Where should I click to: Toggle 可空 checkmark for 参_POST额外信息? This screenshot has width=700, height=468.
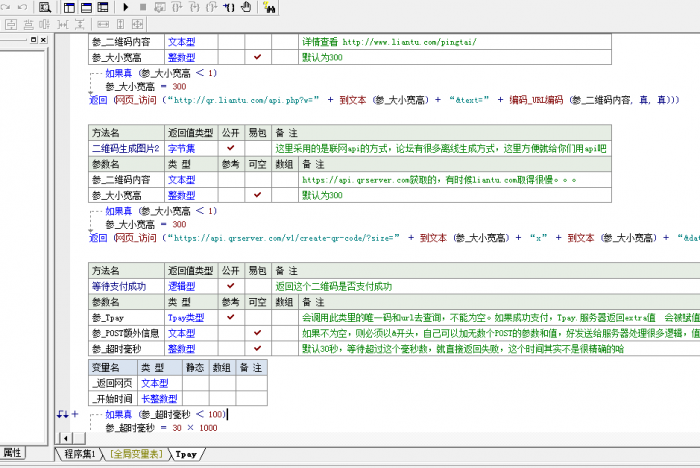coord(257,333)
